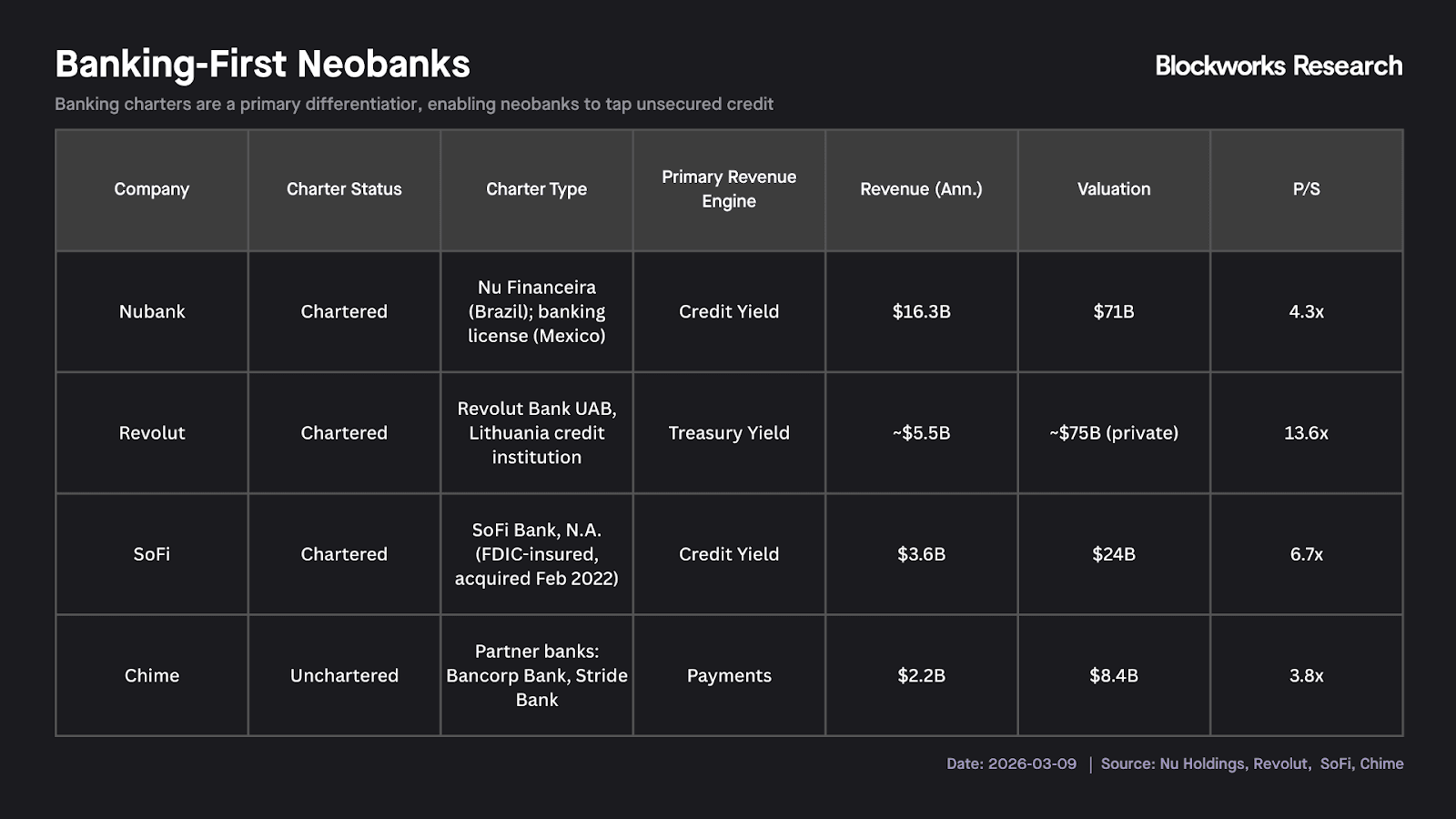The width and height of the screenshot is (1456, 819).
Task: Click the ~$75B (private) valuation cell
Action: pyautogui.click(x=1114, y=433)
